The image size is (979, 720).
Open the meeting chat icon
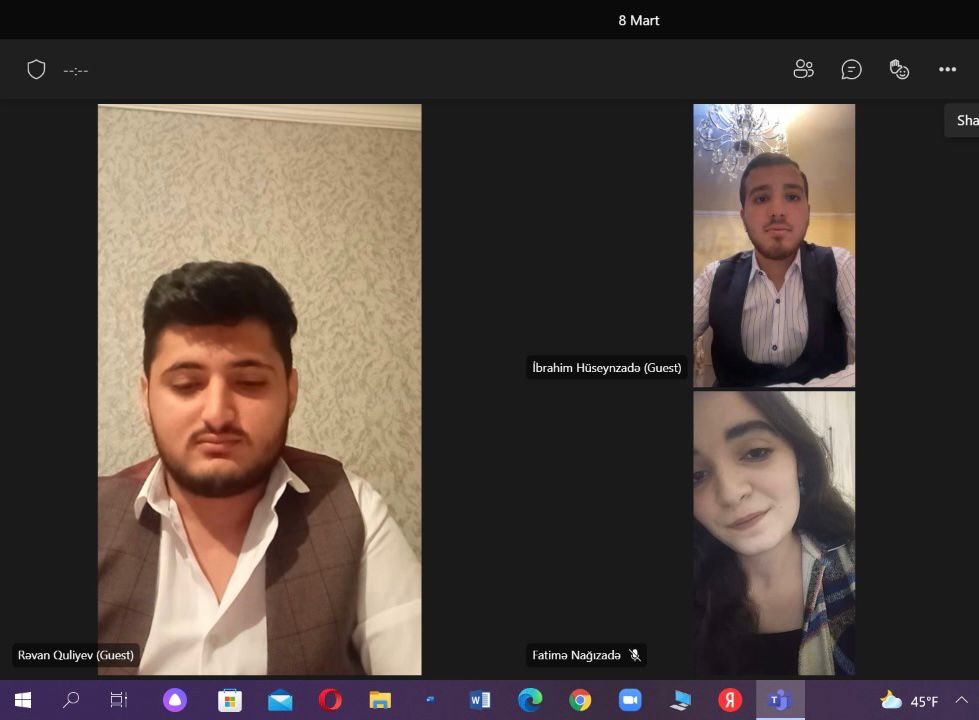pos(851,69)
